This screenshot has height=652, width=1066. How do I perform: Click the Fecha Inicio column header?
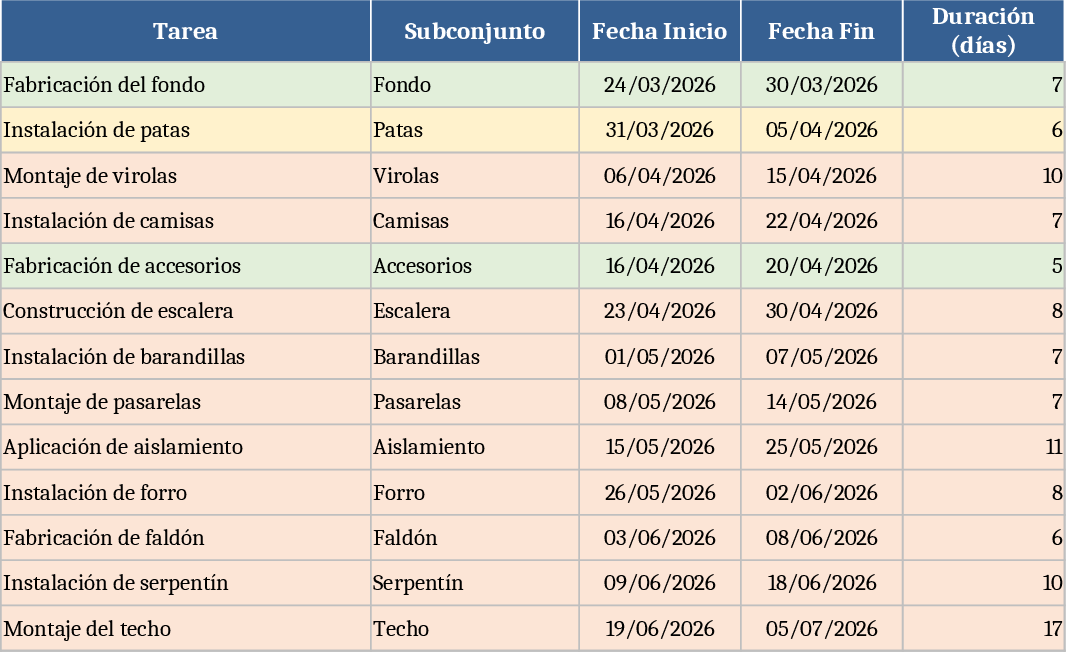click(x=660, y=32)
